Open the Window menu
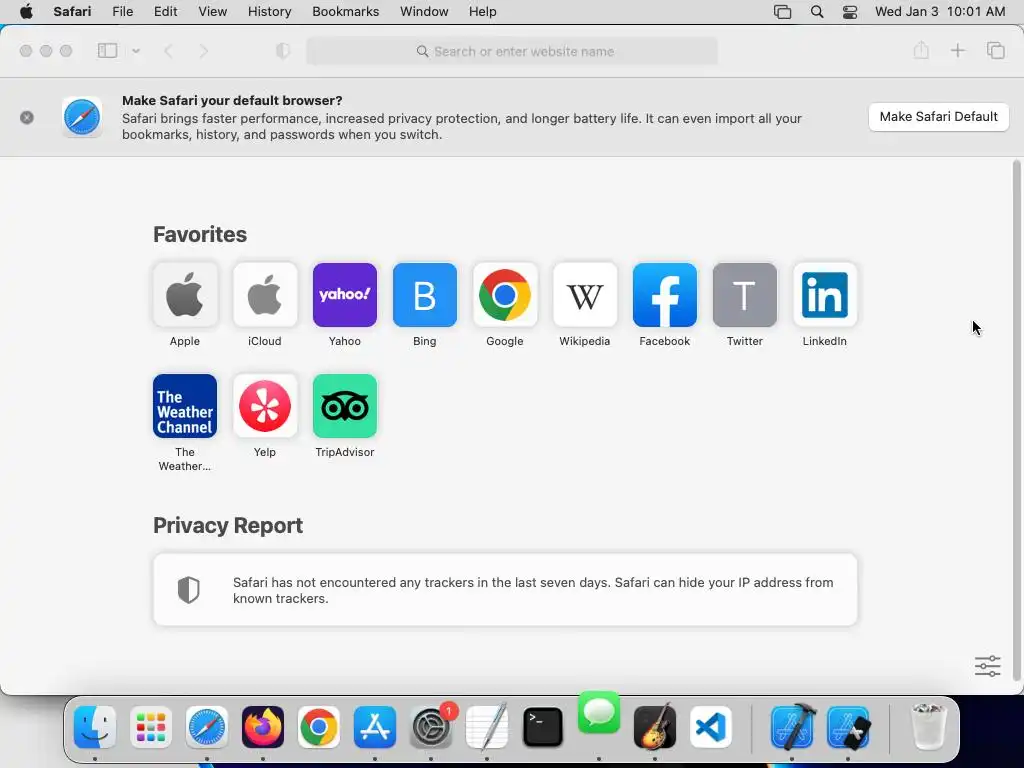1024x768 pixels. (424, 12)
